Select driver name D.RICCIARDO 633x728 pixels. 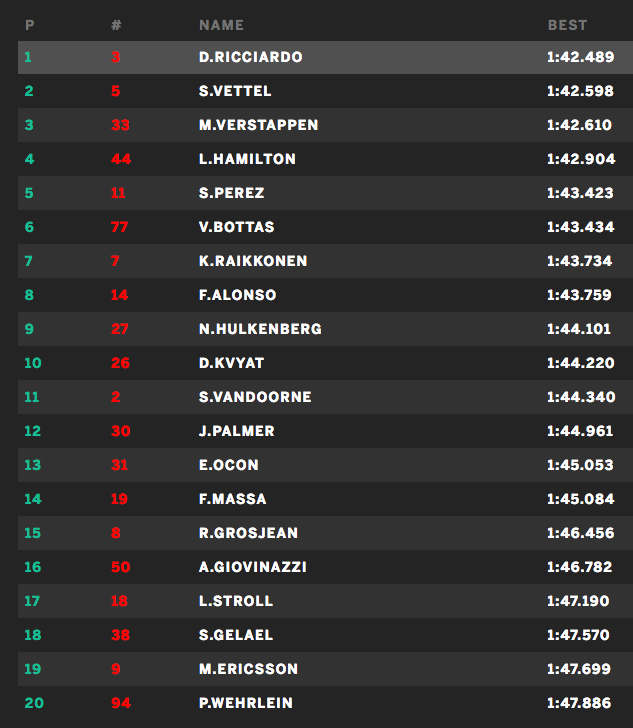[x=250, y=57]
